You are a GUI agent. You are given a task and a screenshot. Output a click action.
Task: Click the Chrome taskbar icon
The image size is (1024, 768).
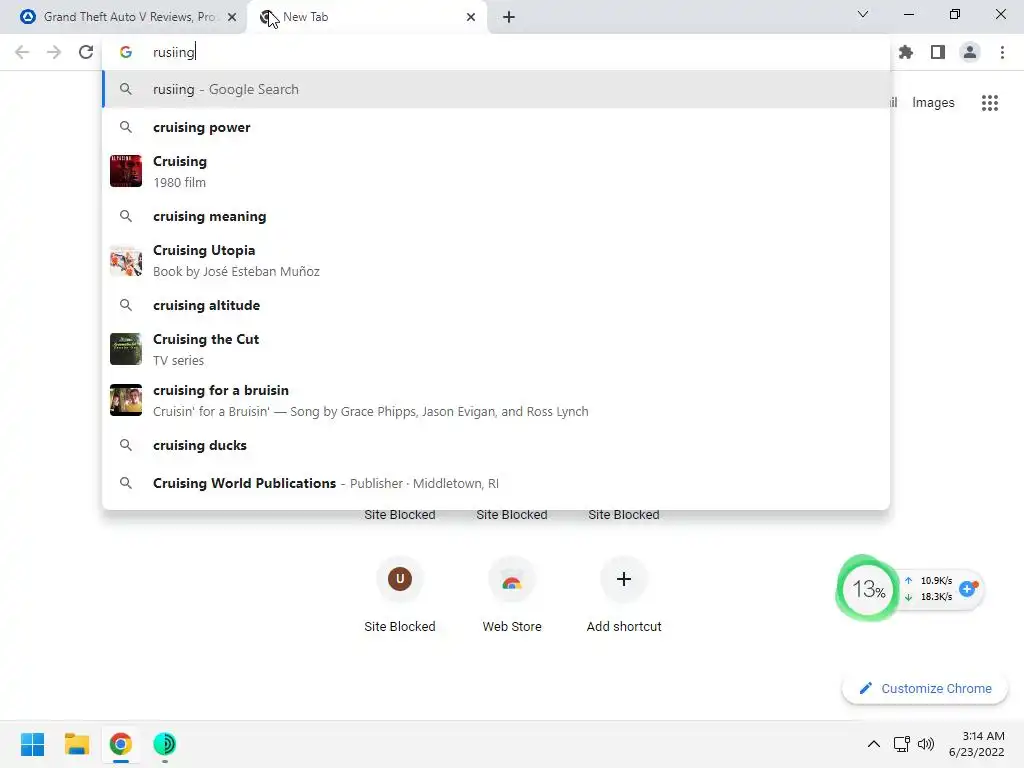point(120,744)
